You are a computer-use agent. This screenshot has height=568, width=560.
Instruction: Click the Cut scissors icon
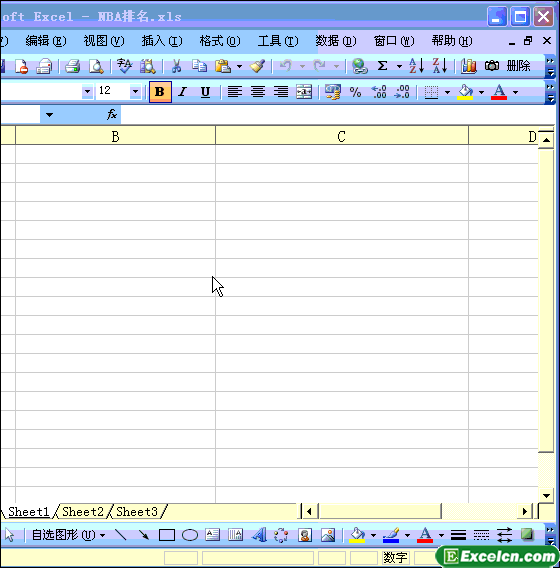[x=176, y=66]
